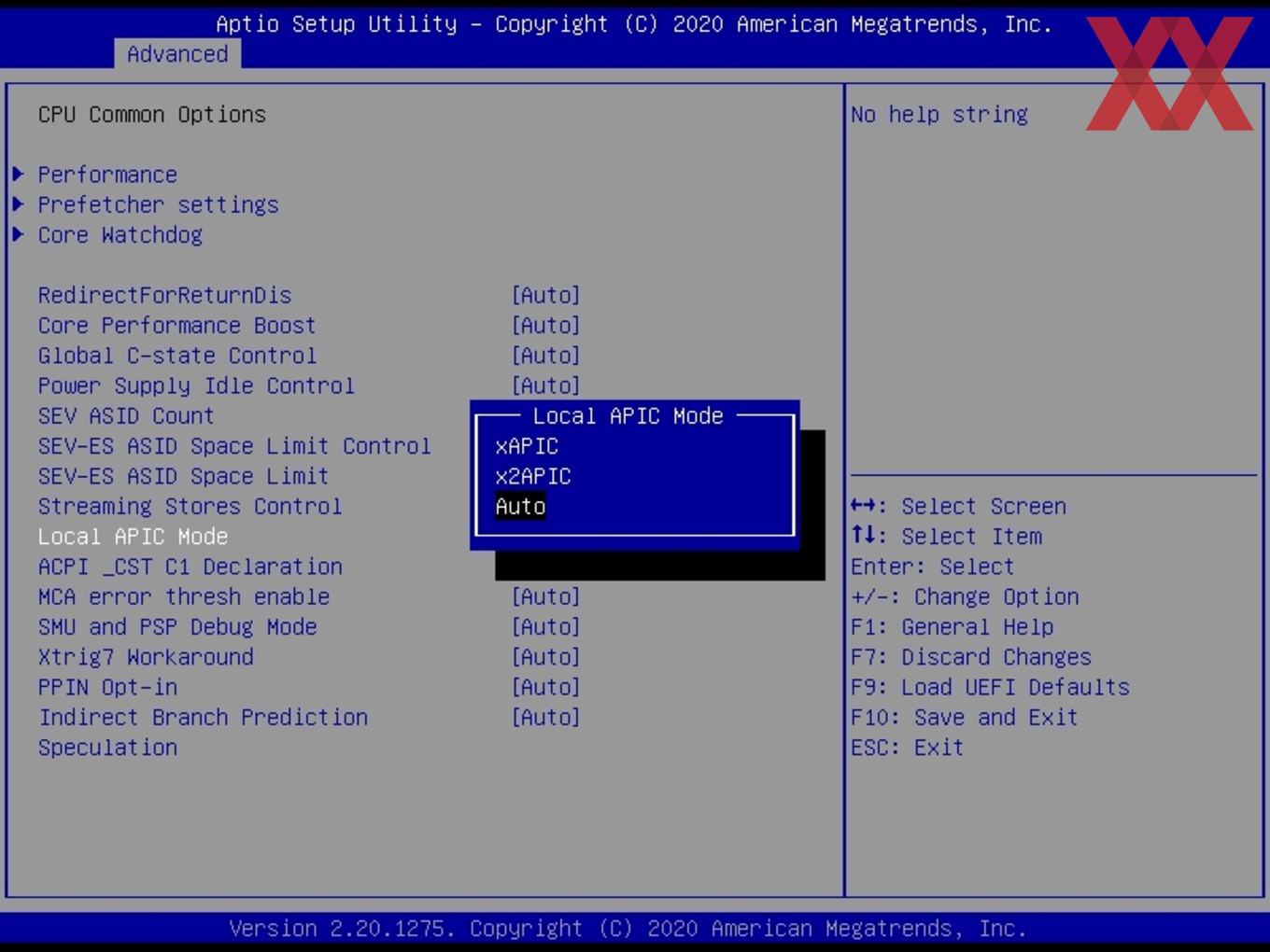Expand Prefetcher settings submenu
Screen dimensions: 1270x952
(x=158, y=204)
